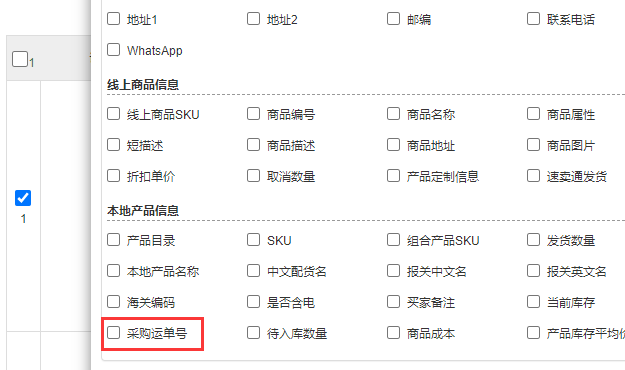Check the highlighted 采购运单号 checkbox
The image size is (625, 370).
click(114, 333)
